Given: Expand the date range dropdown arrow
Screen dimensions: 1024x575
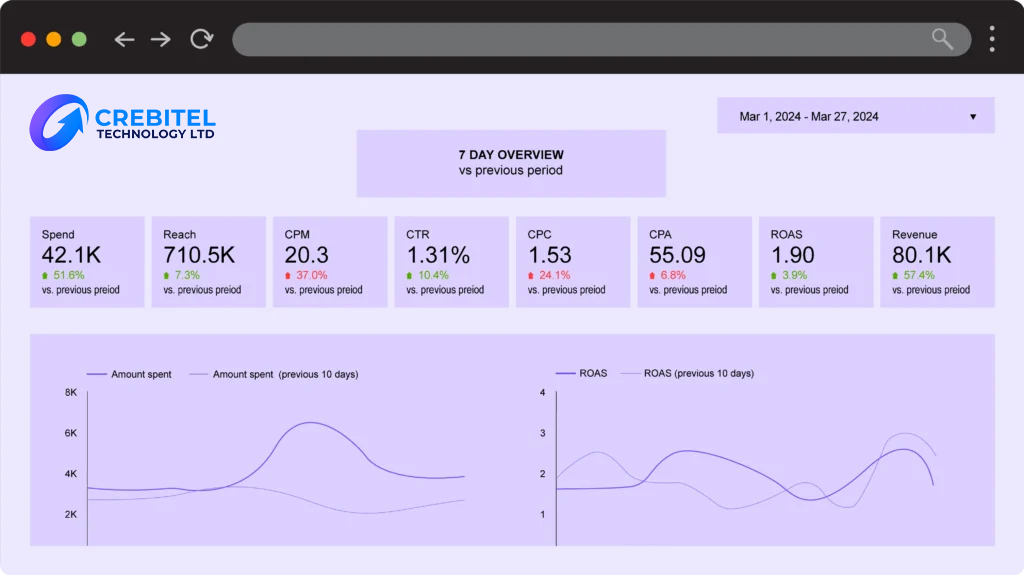Looking at the screenshot, I should pyautogui.click(x=972, y=117).
